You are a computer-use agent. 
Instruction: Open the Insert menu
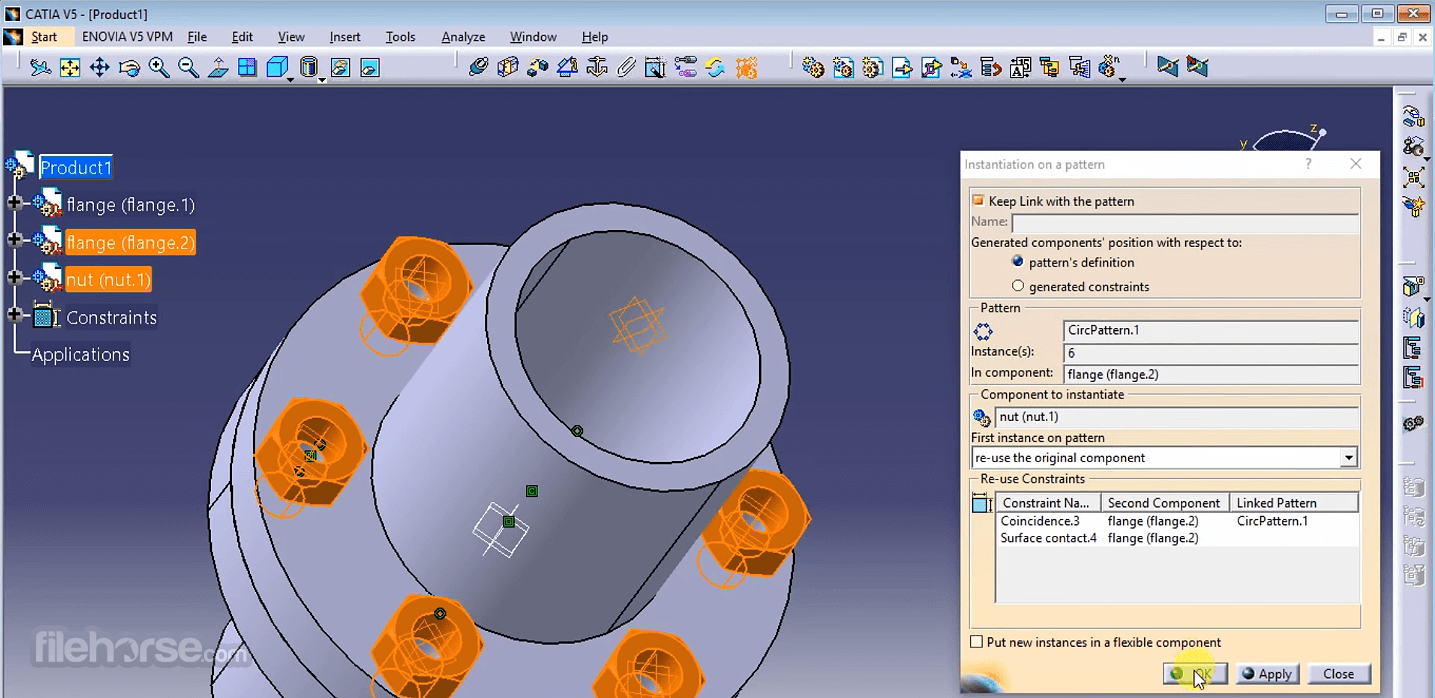(345, 37)
